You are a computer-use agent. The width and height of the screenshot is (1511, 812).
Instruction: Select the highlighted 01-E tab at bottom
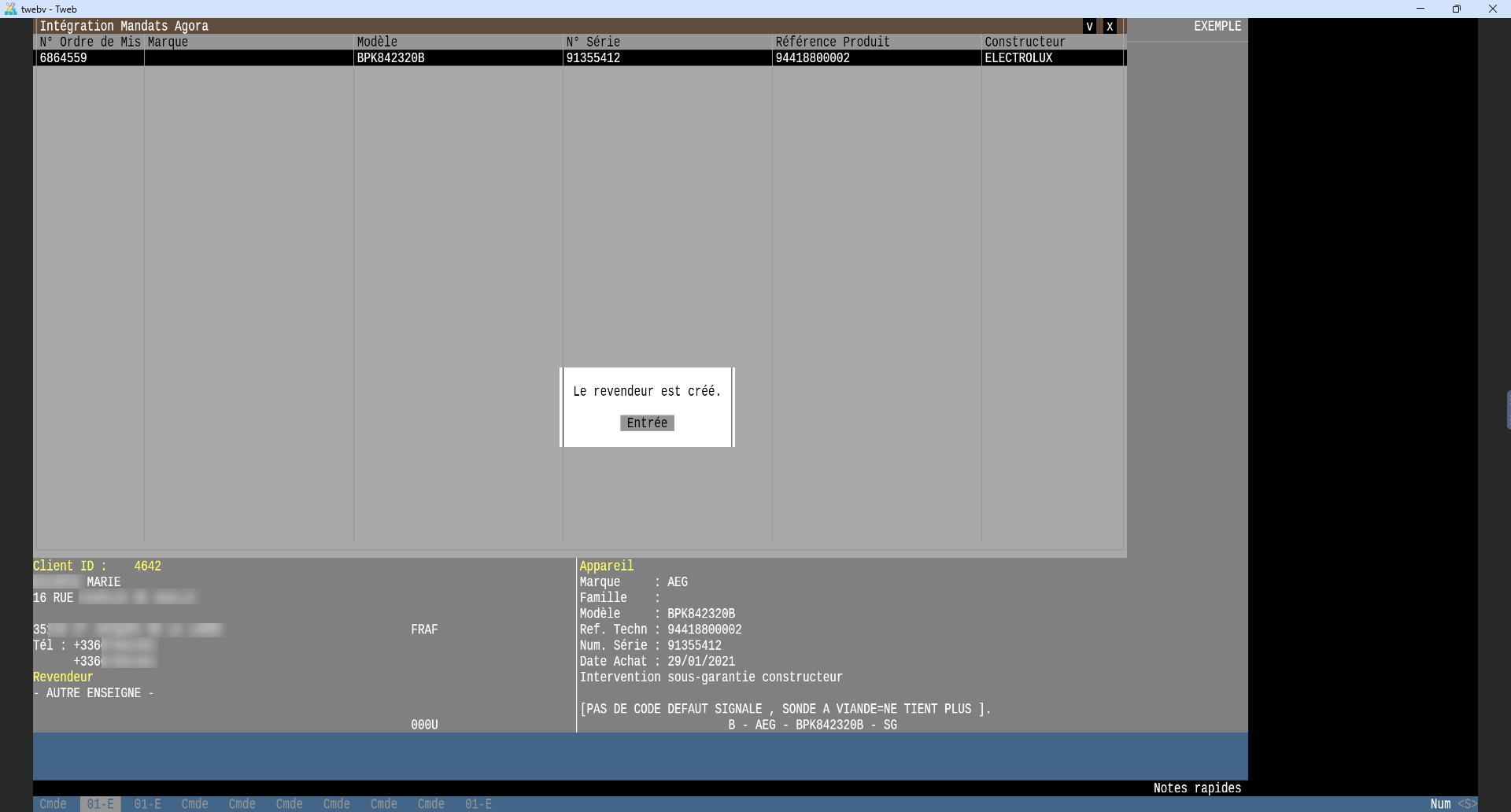click(x=100, y=803)
